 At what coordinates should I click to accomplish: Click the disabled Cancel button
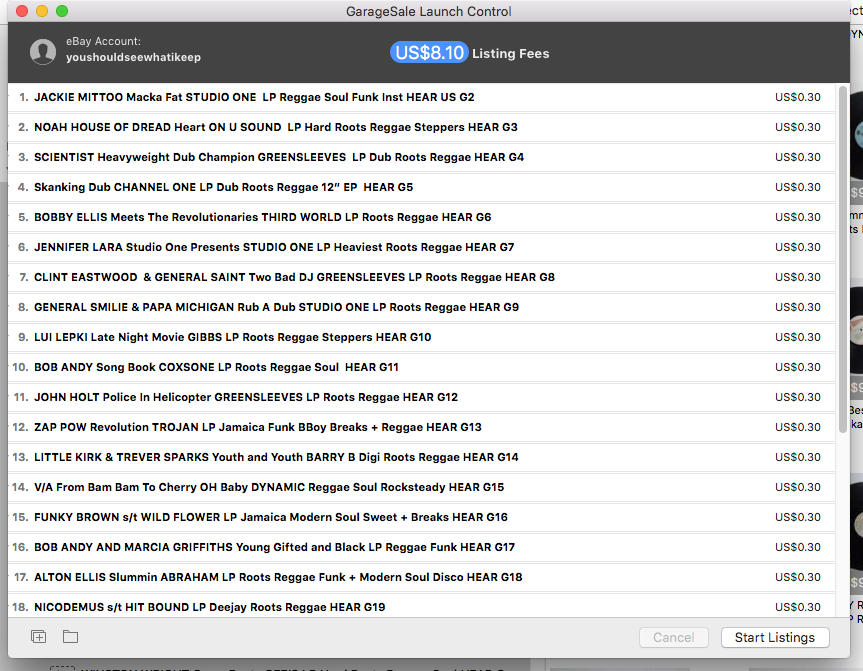674,637
